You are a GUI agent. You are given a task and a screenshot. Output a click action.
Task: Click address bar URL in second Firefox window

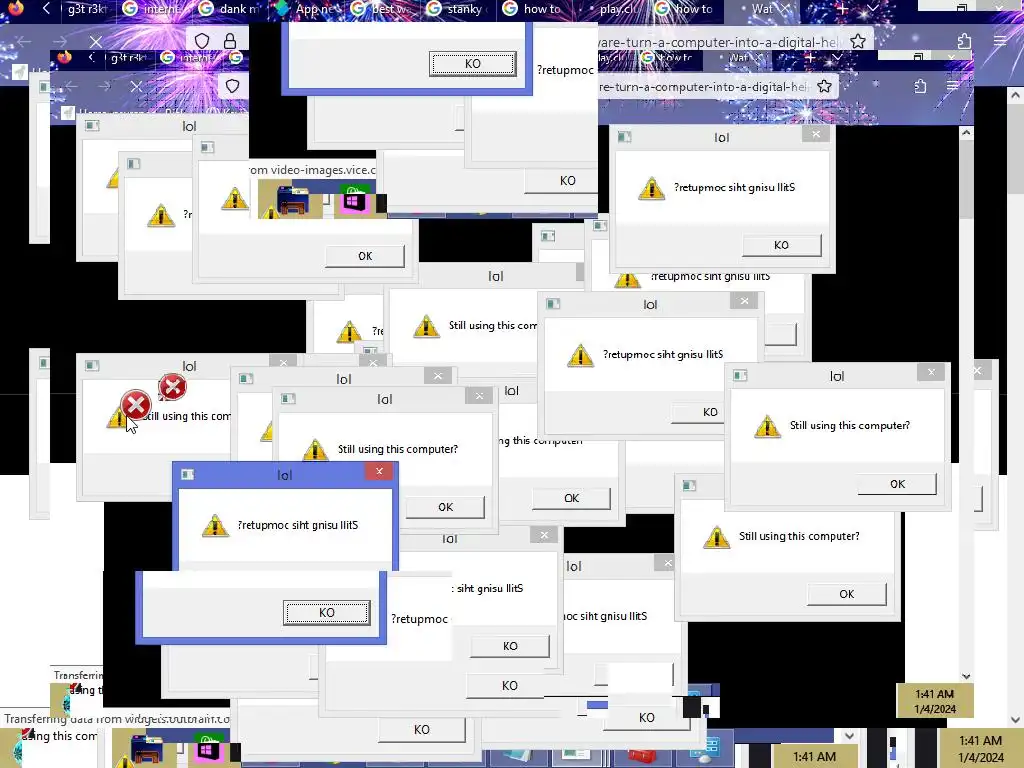pyautogui.click(x=703, y=86)
